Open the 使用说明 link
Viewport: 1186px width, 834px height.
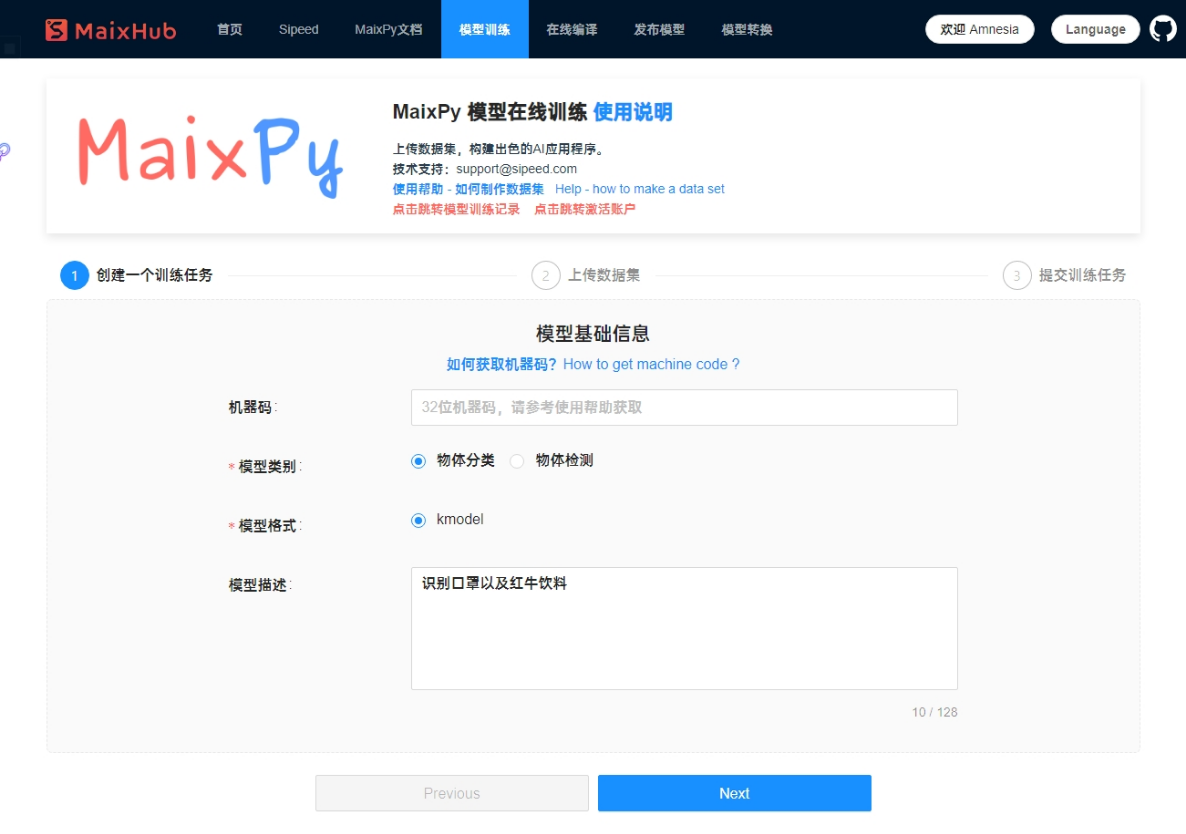633,112
